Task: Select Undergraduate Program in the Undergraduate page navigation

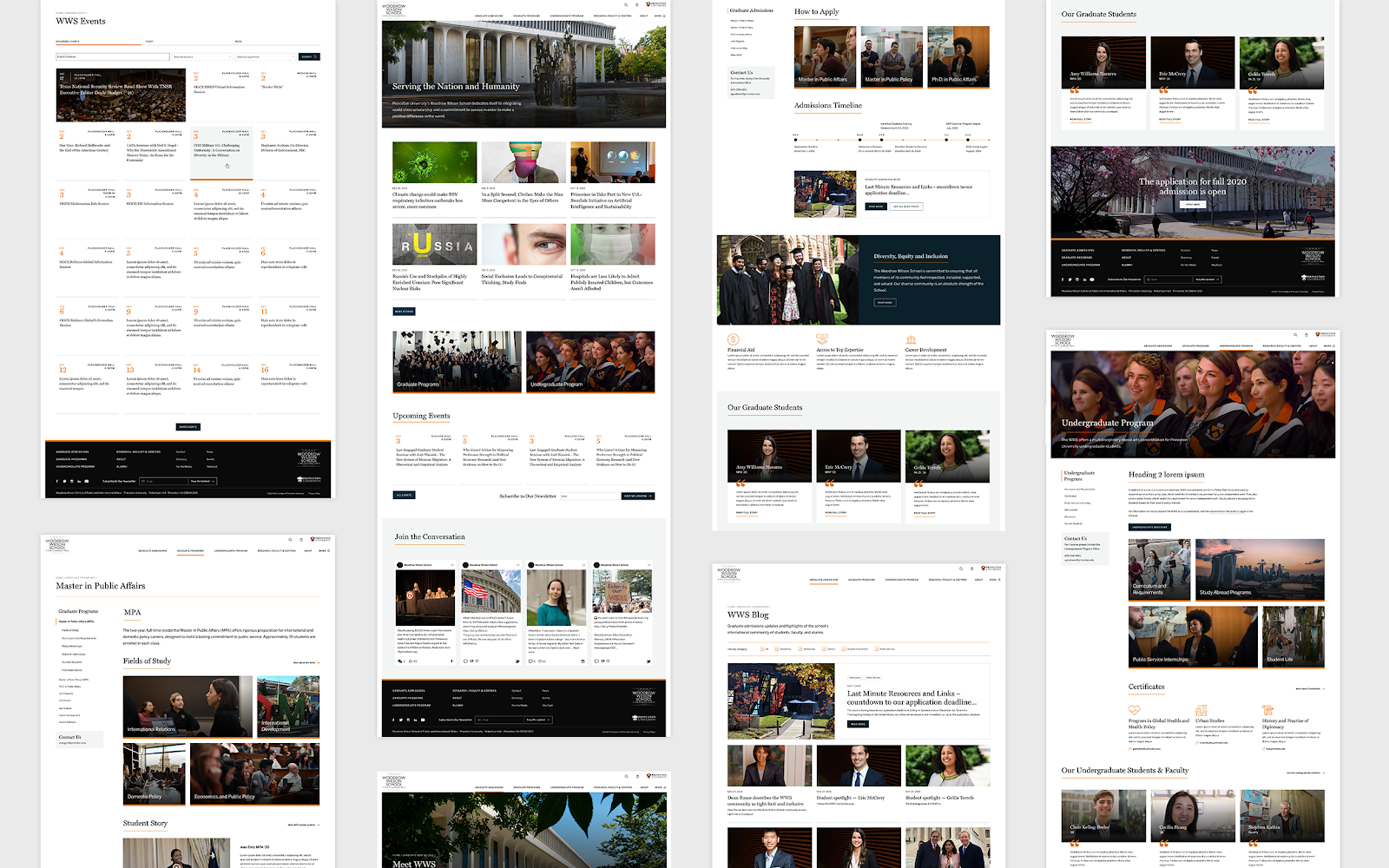Action: (1236, 345)
